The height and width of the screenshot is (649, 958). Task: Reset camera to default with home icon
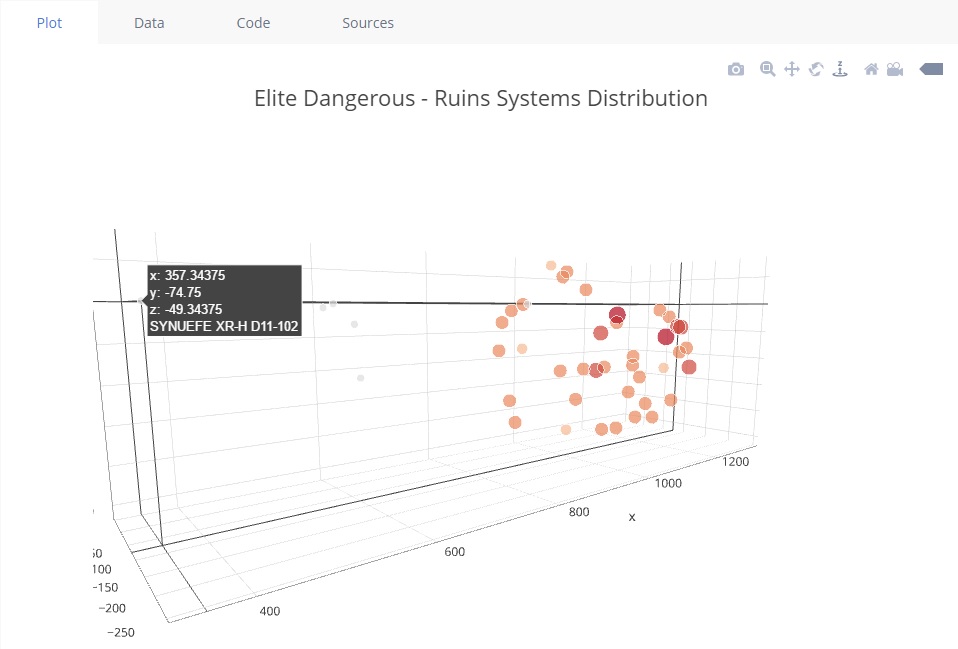[871, 69]
